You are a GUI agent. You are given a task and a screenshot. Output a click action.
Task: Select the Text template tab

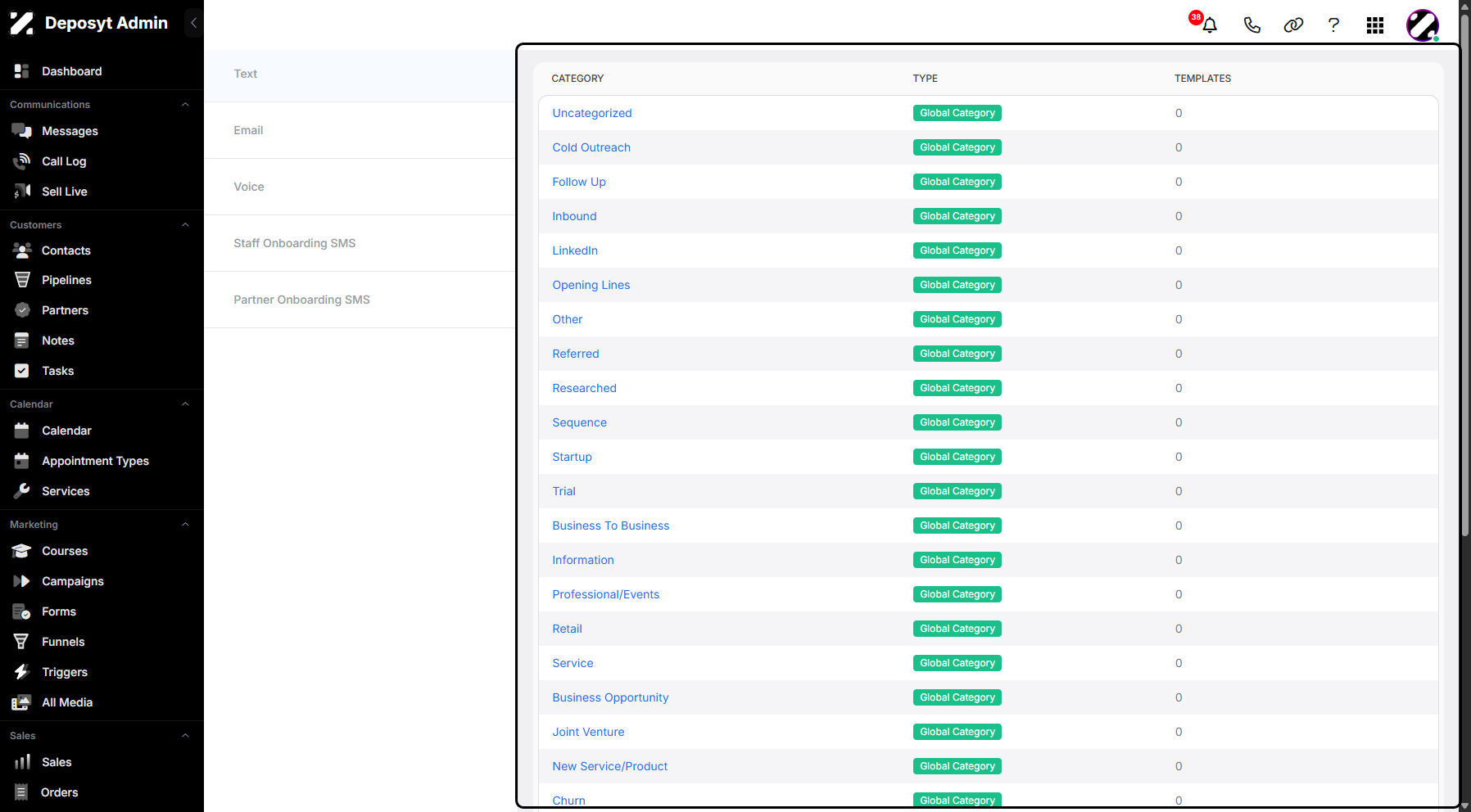point(360,74)
